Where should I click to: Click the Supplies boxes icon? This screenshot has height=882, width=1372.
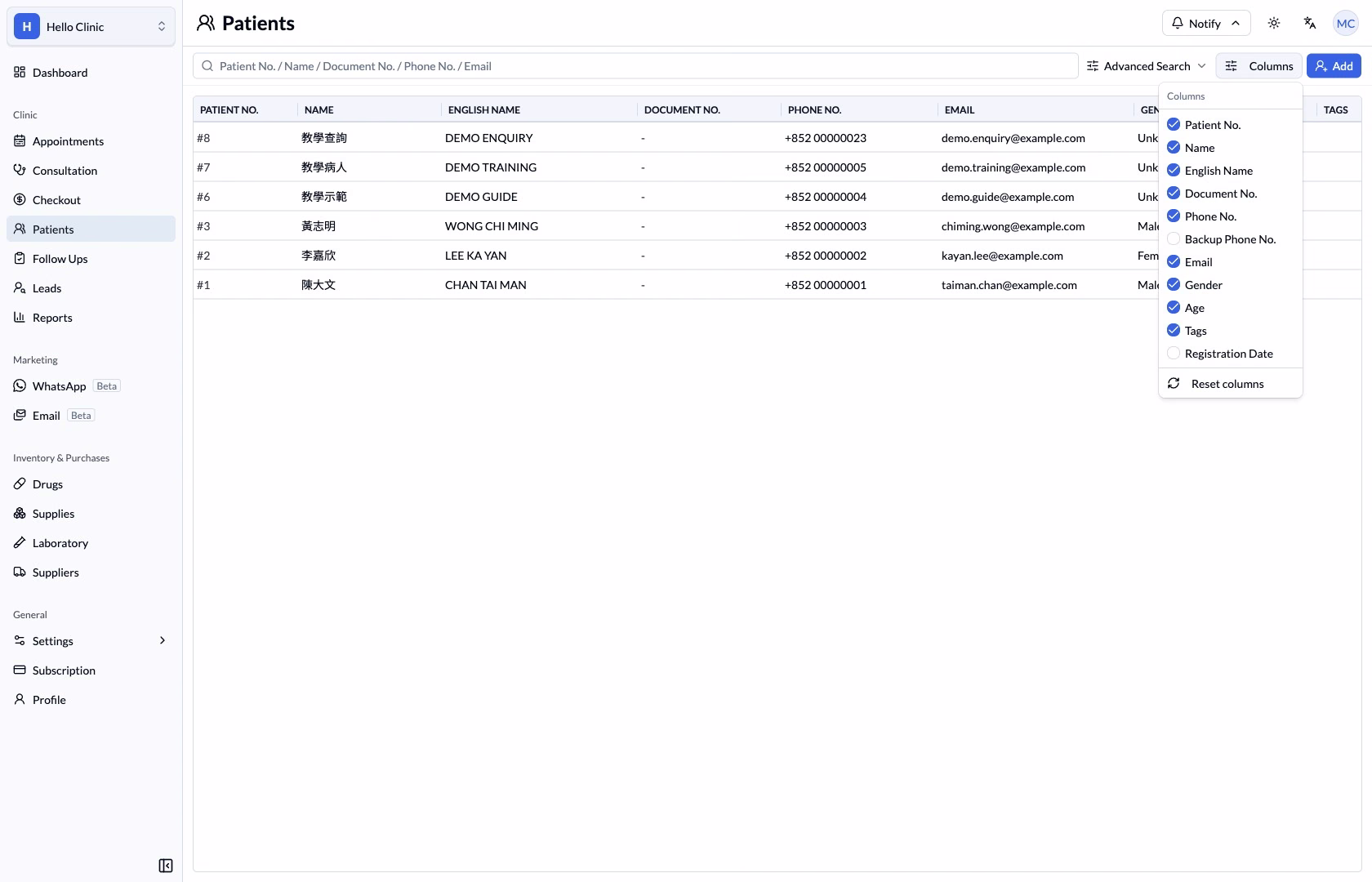coord(20,514)
